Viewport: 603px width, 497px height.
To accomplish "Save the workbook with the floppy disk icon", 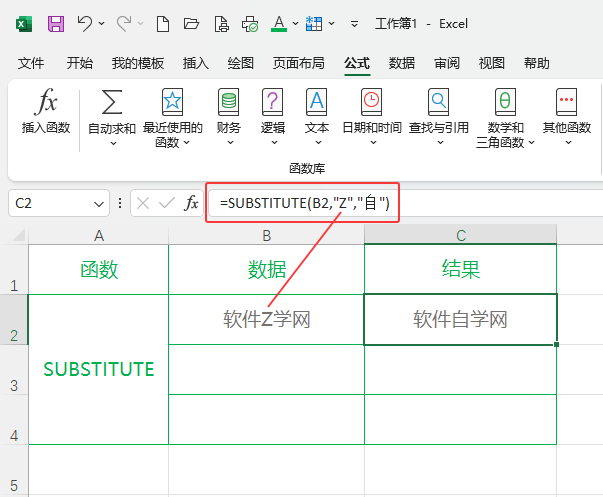I will (56, 24).
